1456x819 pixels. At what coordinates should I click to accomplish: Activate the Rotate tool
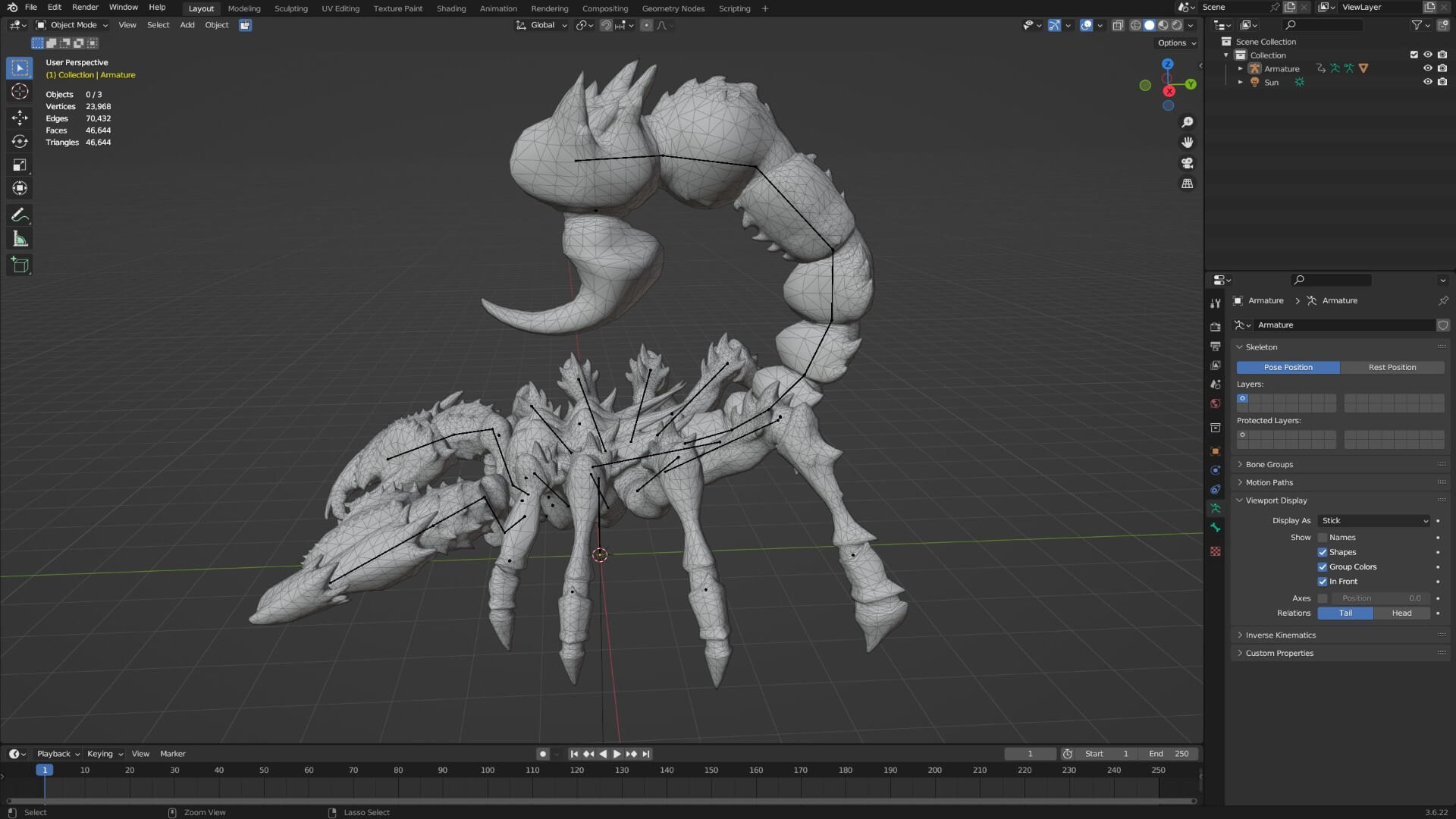[x=20, y=141]
